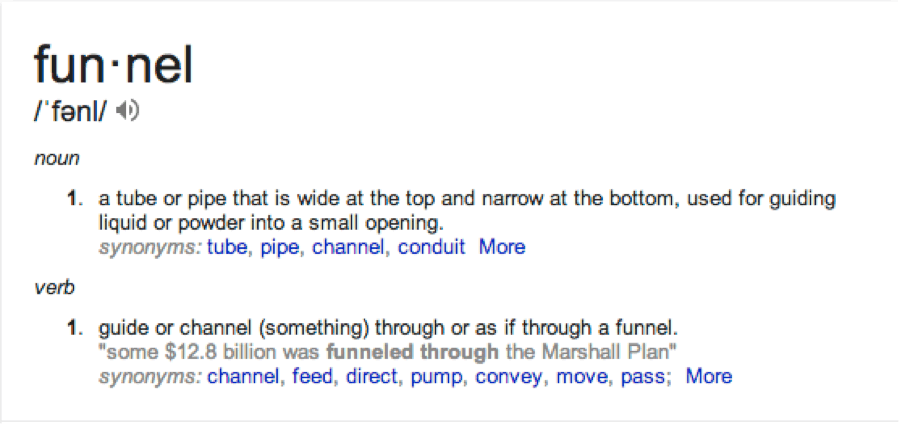Click the 'noun' part-of-speech label
The image size is (899, 424).
pyautogui.click(x=57, y=158)
